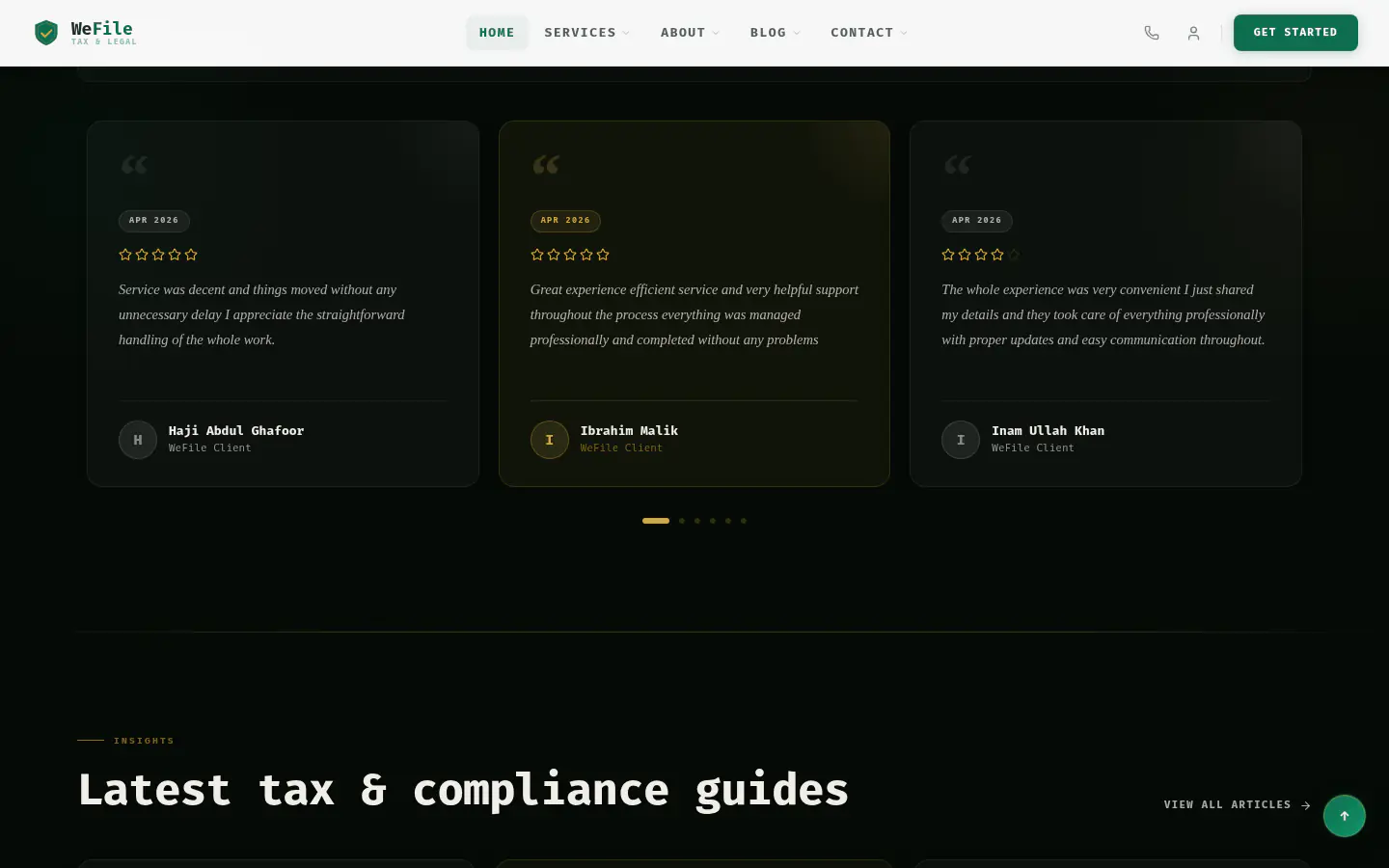Click the I avatar beside Ibrahim Malik
Viewport: 1389px width, 868px height.
tap(550, 440)
